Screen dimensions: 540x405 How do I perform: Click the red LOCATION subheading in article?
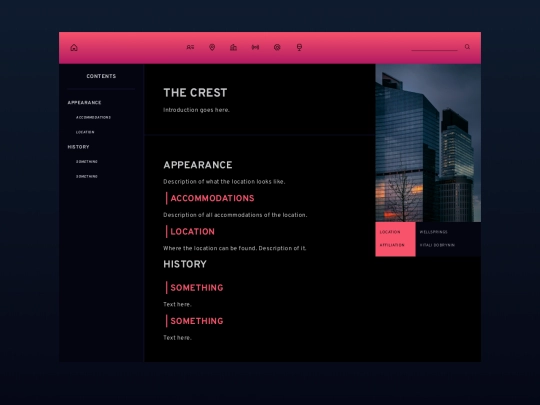(193, 232)
